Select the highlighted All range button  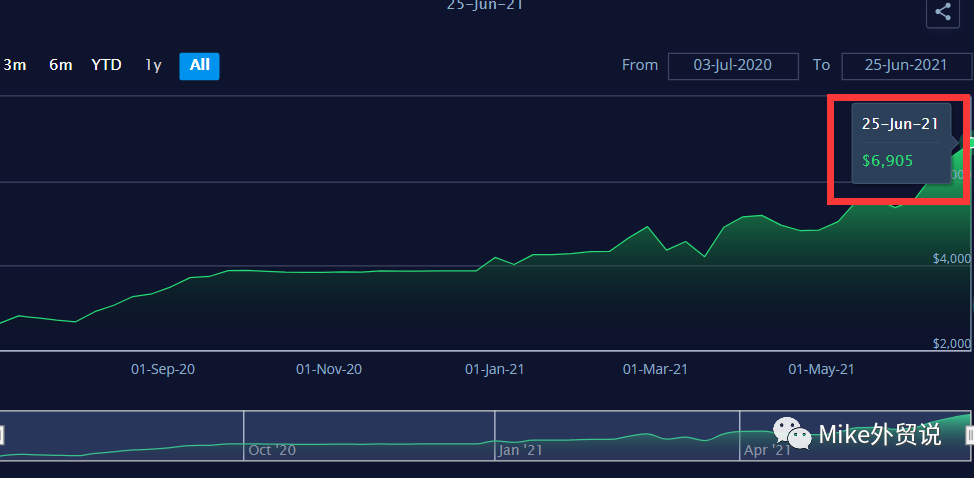[x=199, y=66]
